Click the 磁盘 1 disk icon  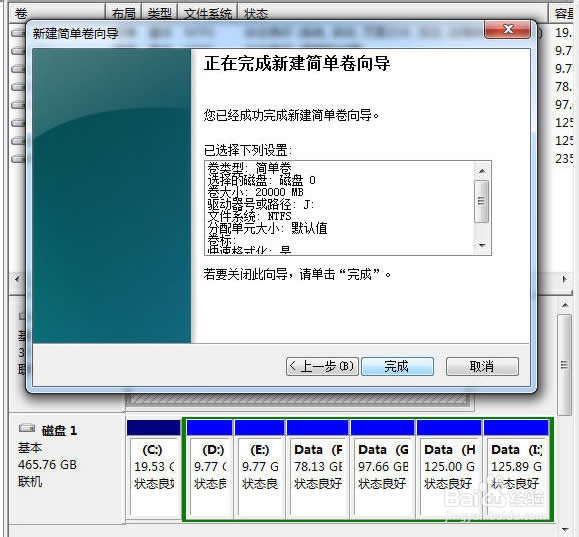point(27,429)
